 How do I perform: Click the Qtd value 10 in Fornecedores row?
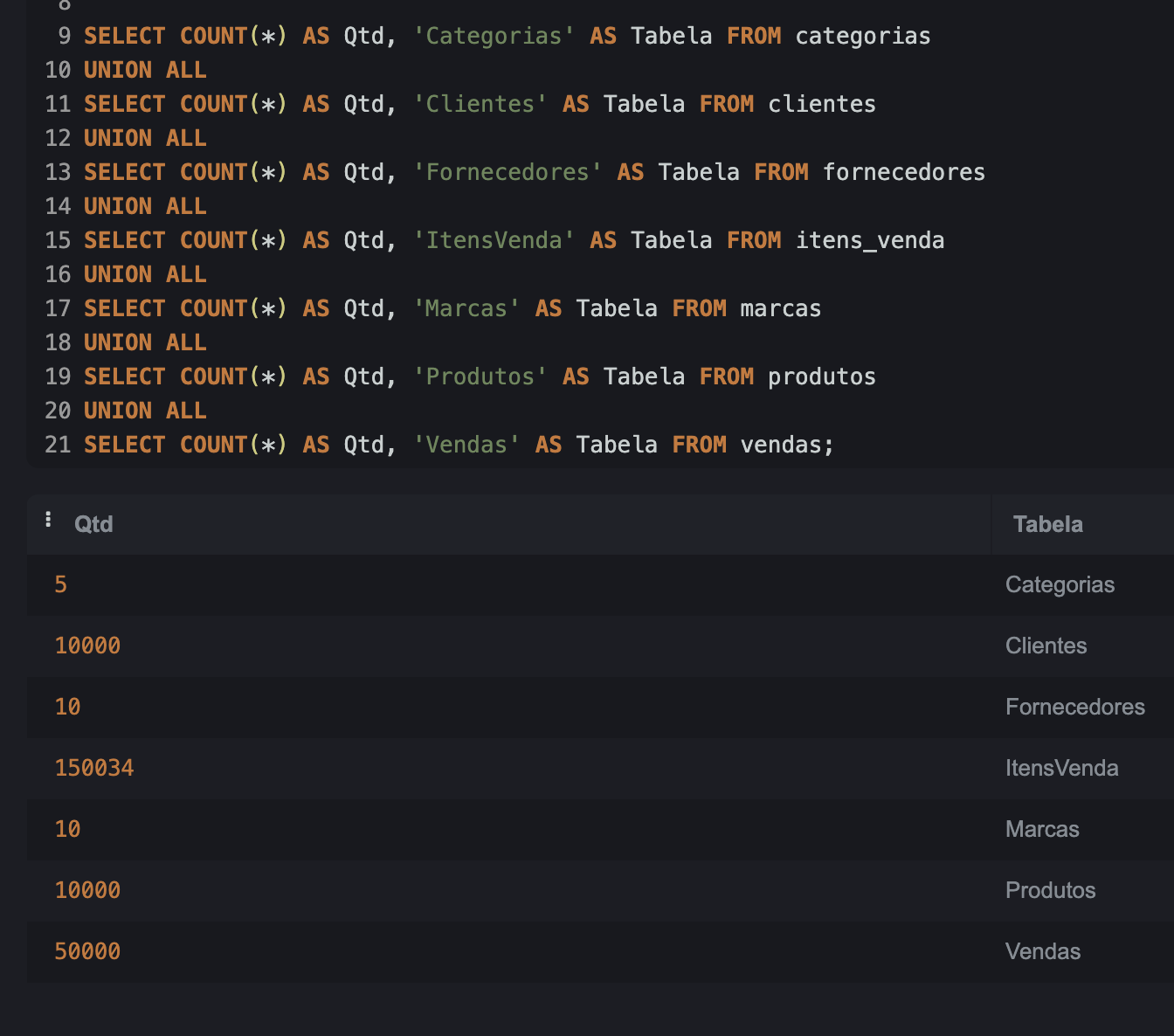(x=67, y=707)
